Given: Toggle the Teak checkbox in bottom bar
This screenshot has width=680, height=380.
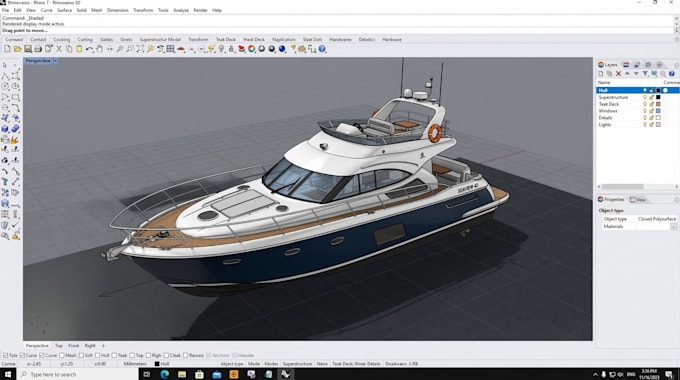Looking at the screenshot, I should [x=114, y=355].
